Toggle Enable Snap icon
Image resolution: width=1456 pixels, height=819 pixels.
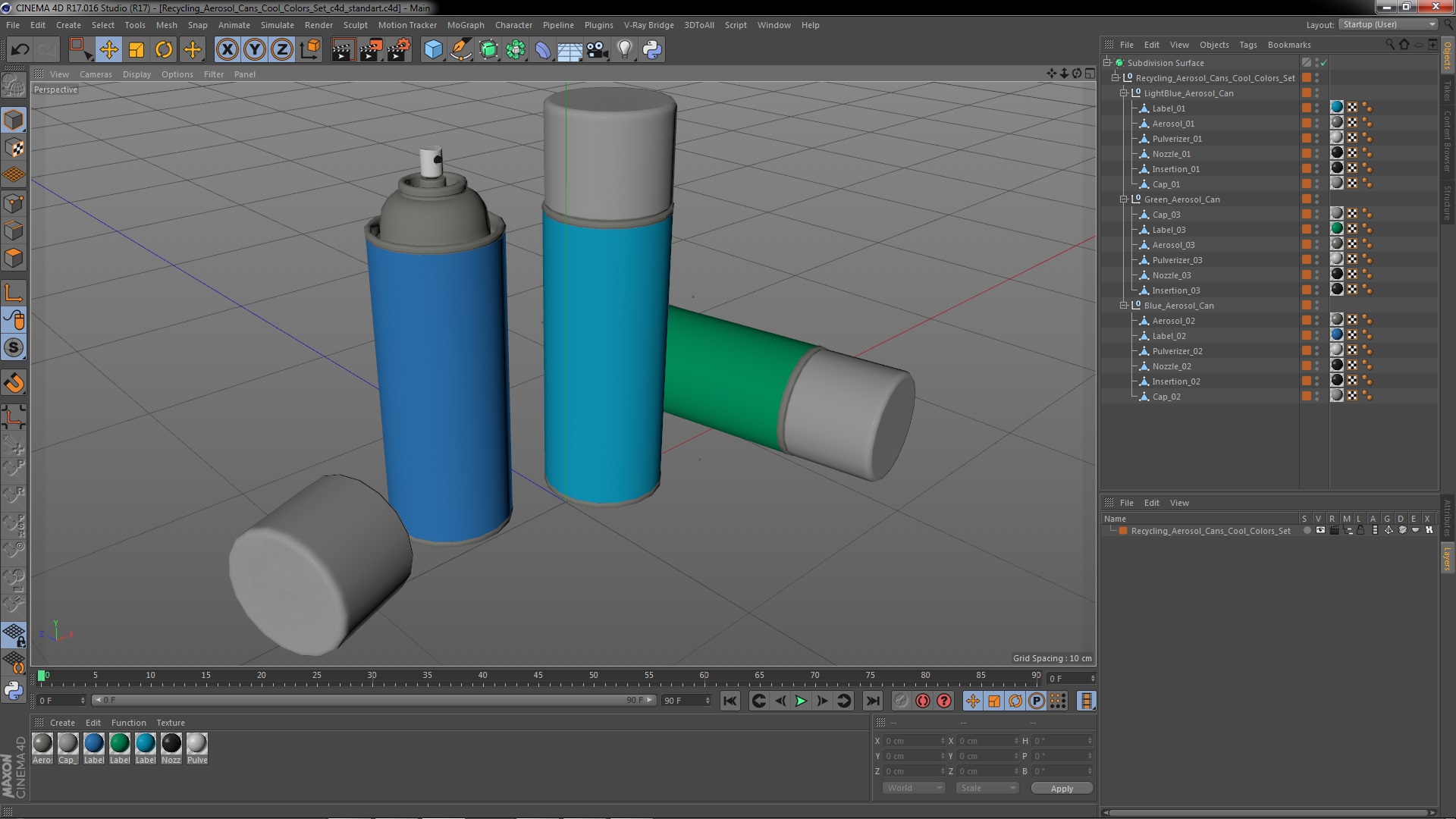(x=14, y=347)
